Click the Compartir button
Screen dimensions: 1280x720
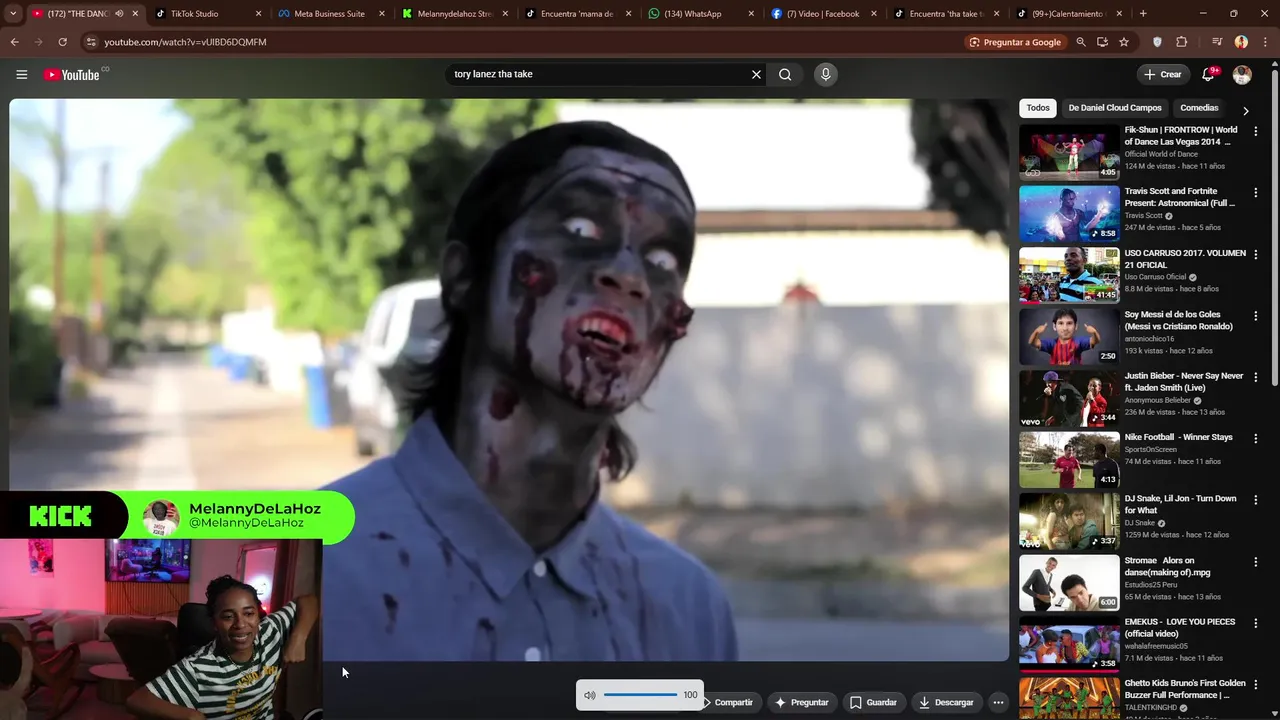pyautogui.click(x=733, y=702)
